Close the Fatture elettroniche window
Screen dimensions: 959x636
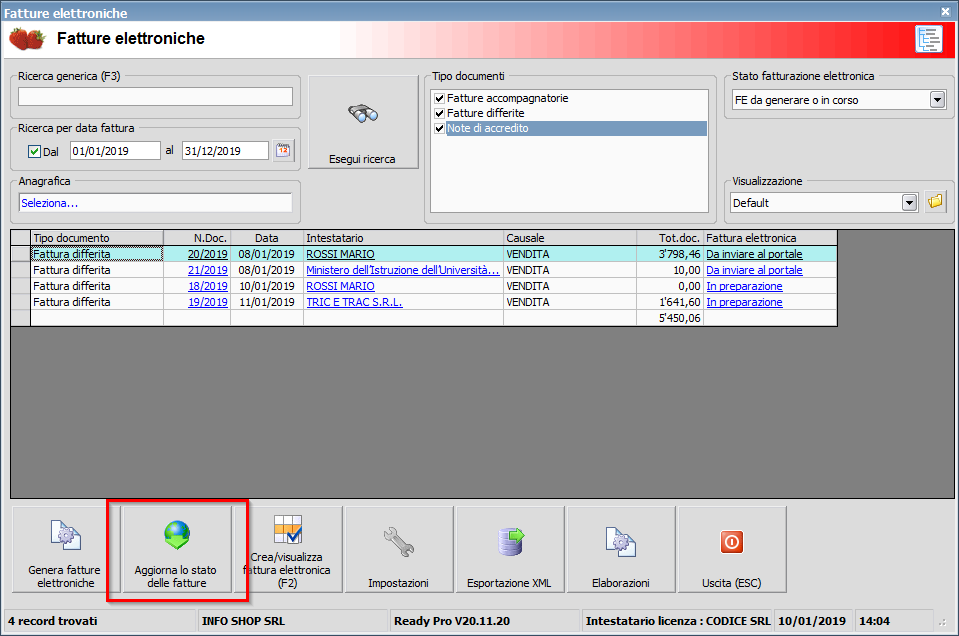945,11
